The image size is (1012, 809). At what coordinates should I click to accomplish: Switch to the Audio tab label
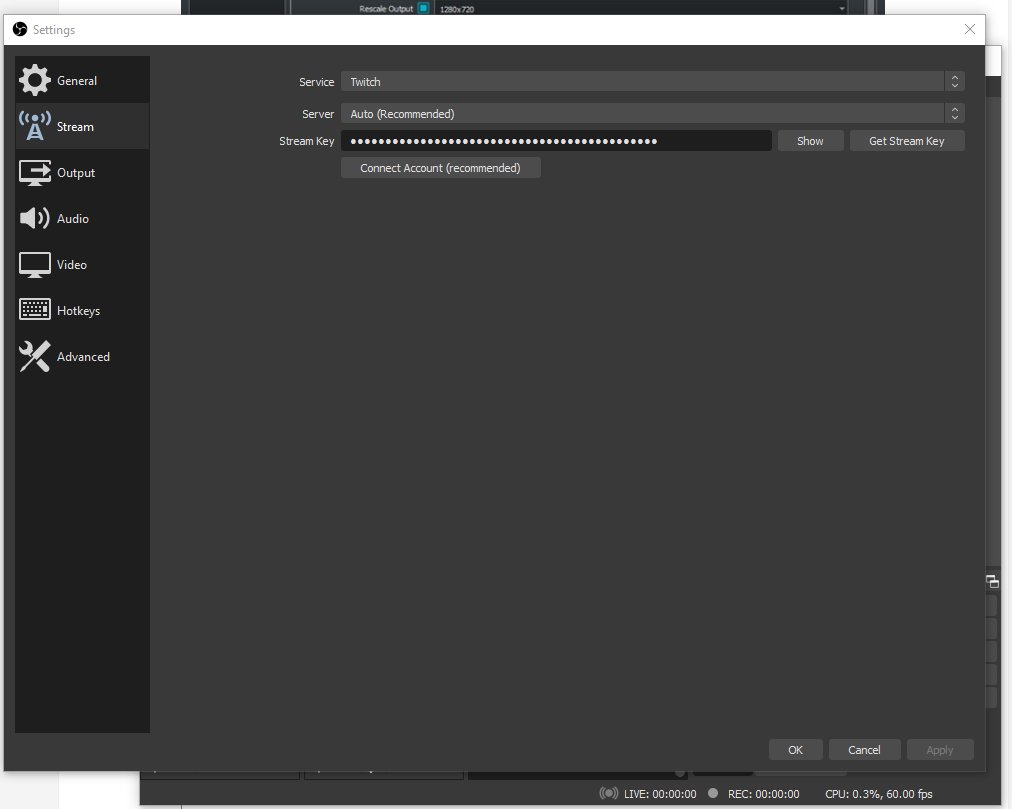[x=72, y=219]
